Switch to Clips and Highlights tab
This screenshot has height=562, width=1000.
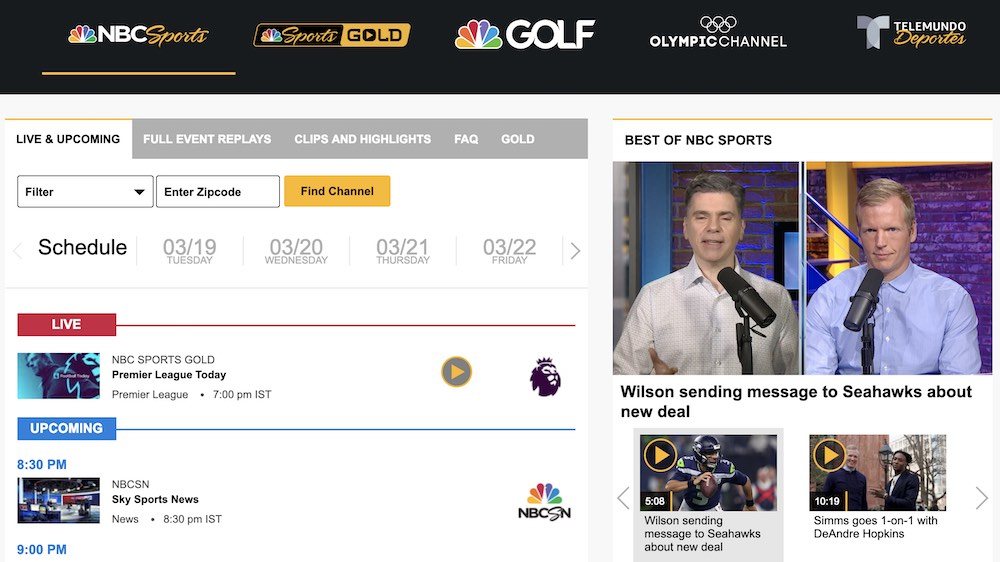[x=363, y=139]
